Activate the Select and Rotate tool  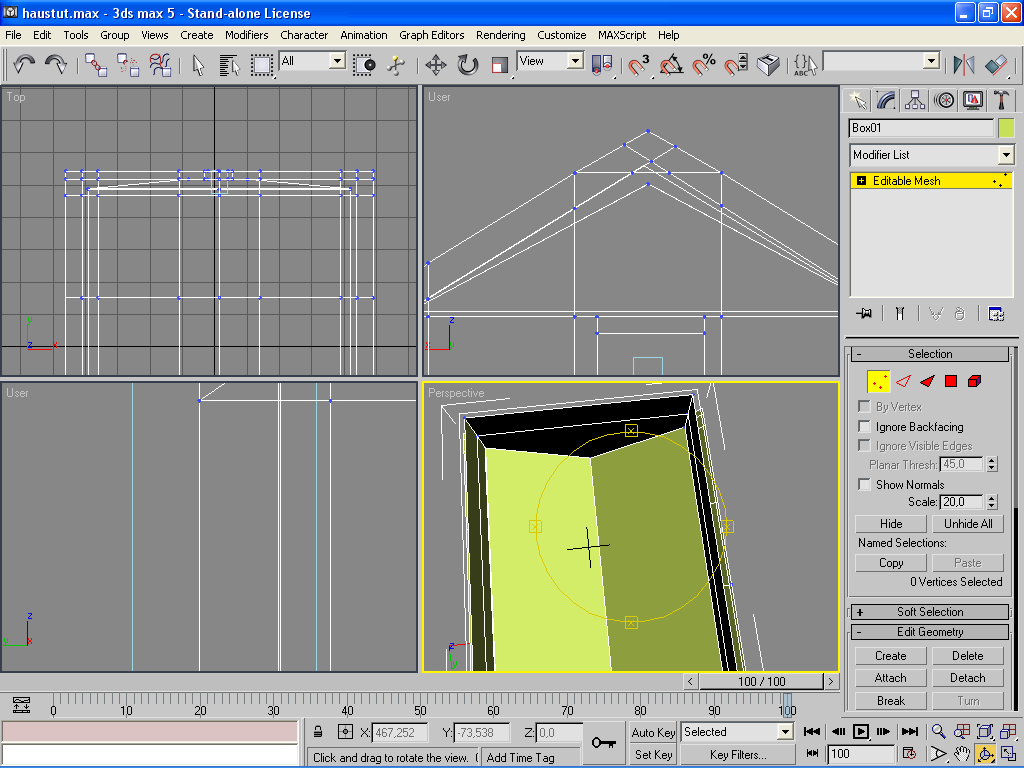468,65
